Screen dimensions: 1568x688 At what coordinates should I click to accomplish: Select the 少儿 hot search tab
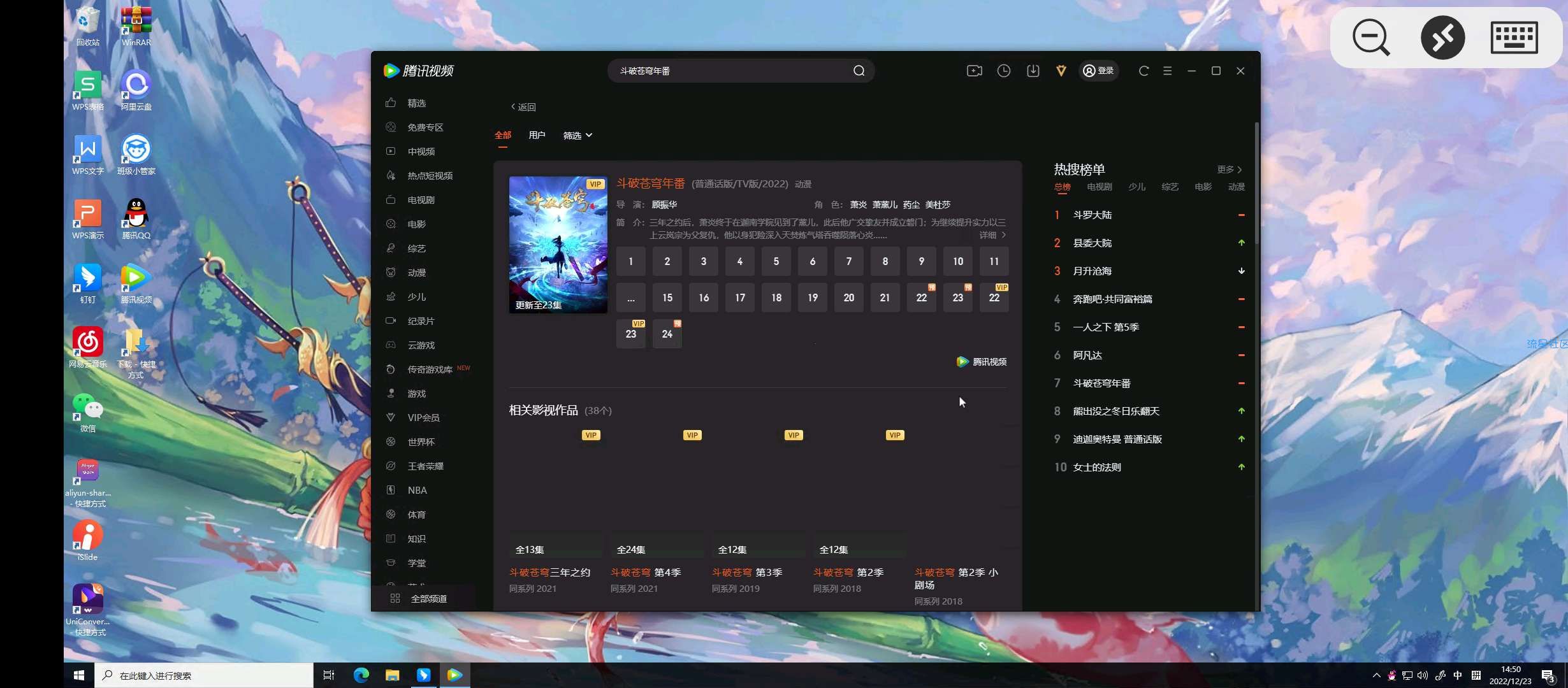click(x=1137, y=187)
